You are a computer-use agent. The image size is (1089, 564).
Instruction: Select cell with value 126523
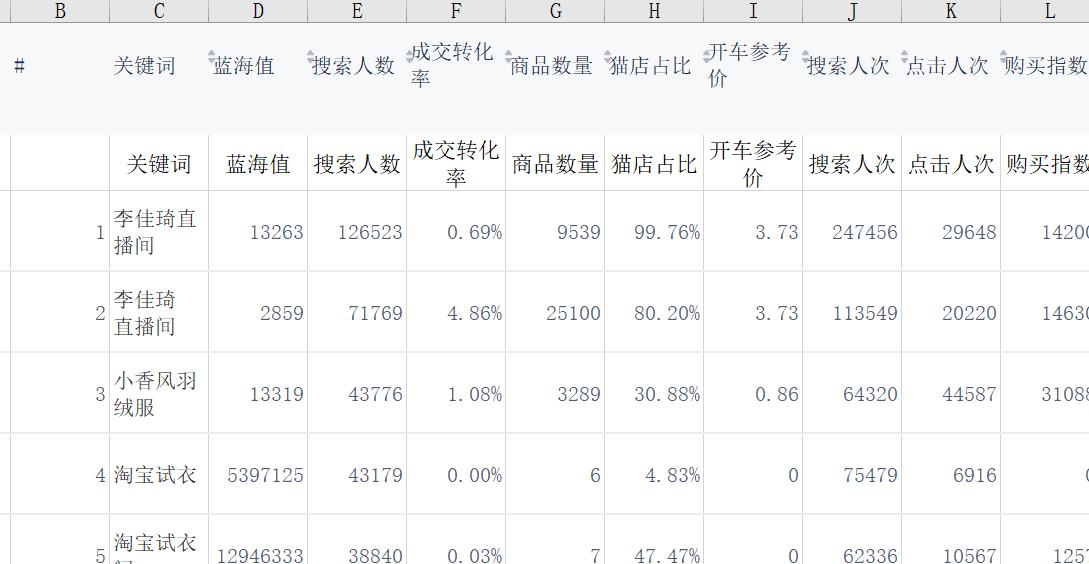coord(357,231)
